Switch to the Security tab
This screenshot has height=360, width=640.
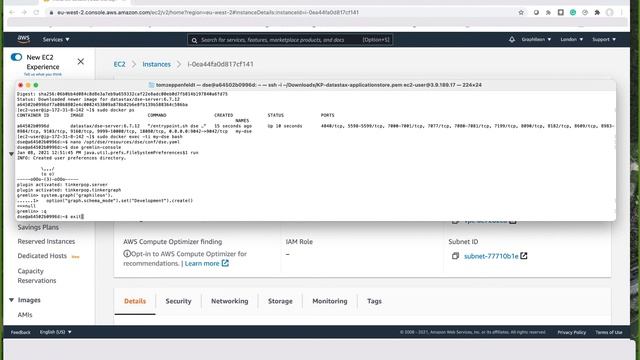(x=178, y=301)
